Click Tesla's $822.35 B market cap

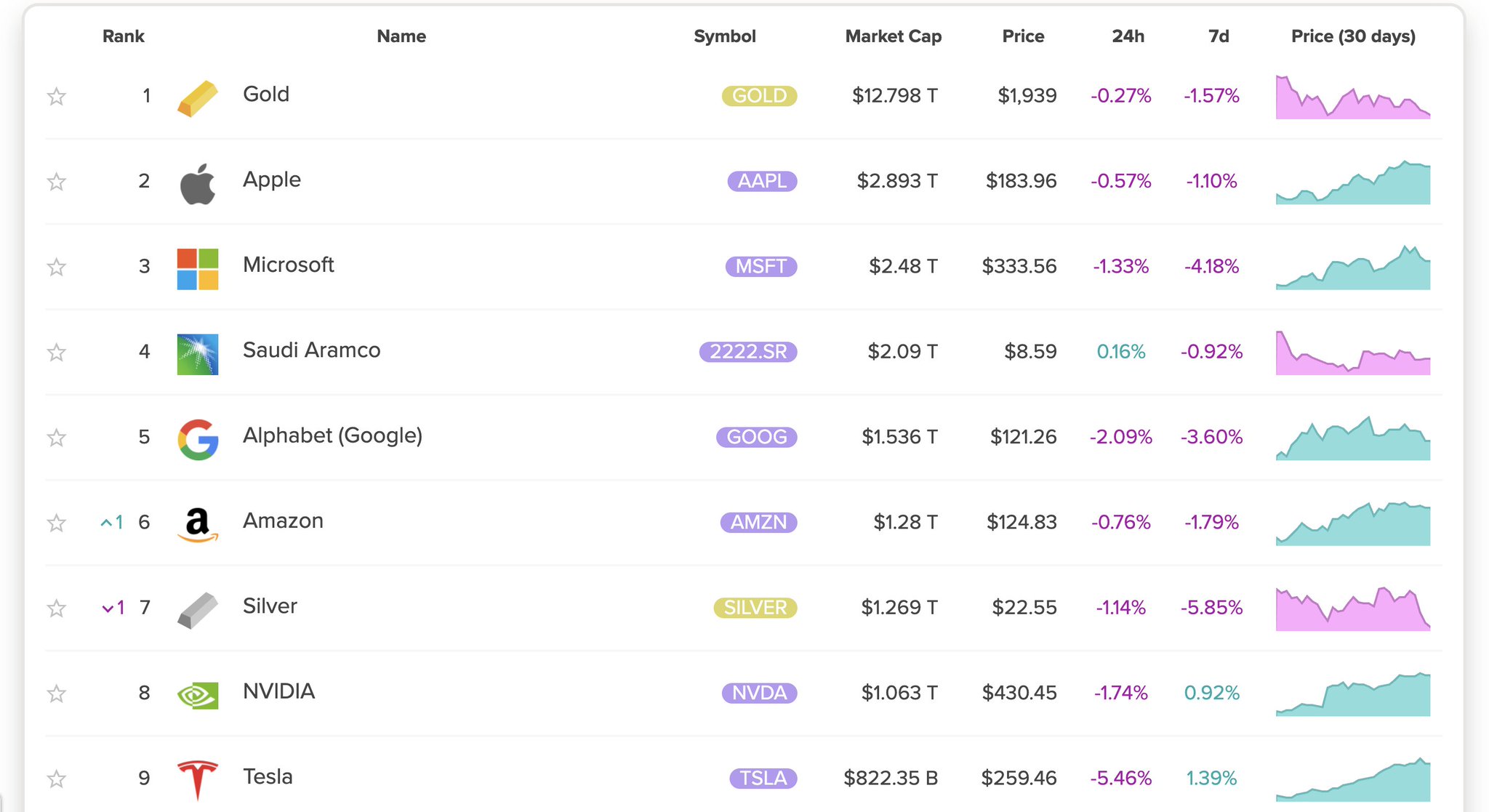[891, 779]
